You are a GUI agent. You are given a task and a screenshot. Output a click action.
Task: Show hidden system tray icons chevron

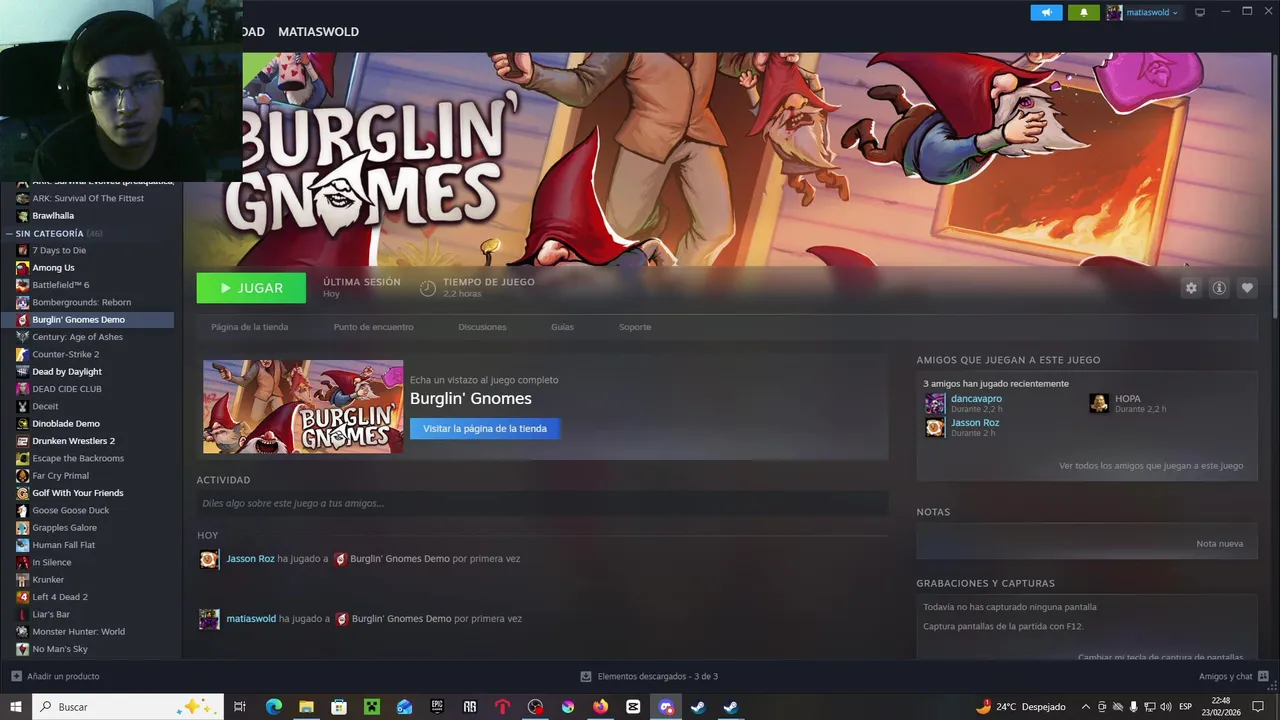pos(1086,707)
